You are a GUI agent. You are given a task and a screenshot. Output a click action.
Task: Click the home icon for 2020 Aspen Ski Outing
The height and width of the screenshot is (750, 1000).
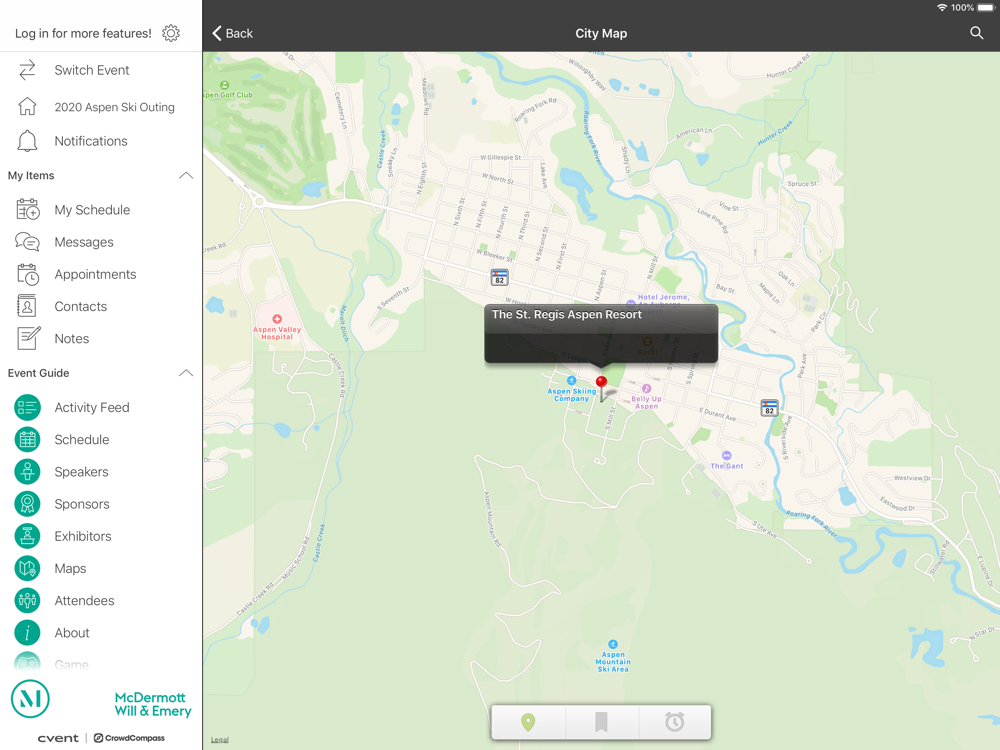(x=27, y=107)
